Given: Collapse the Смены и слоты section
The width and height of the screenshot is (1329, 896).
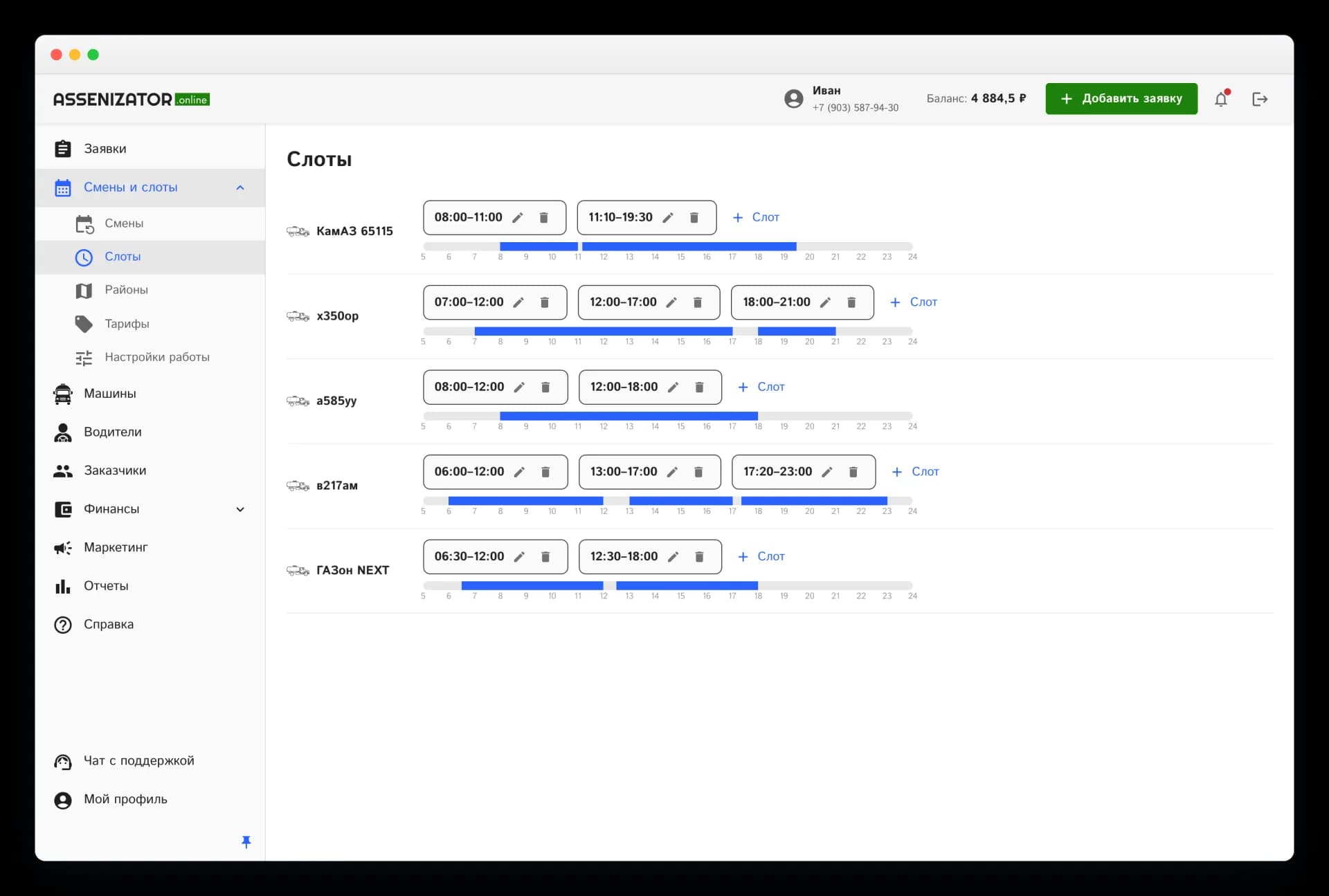Looking at the screenshot, I should pos(240,188).
